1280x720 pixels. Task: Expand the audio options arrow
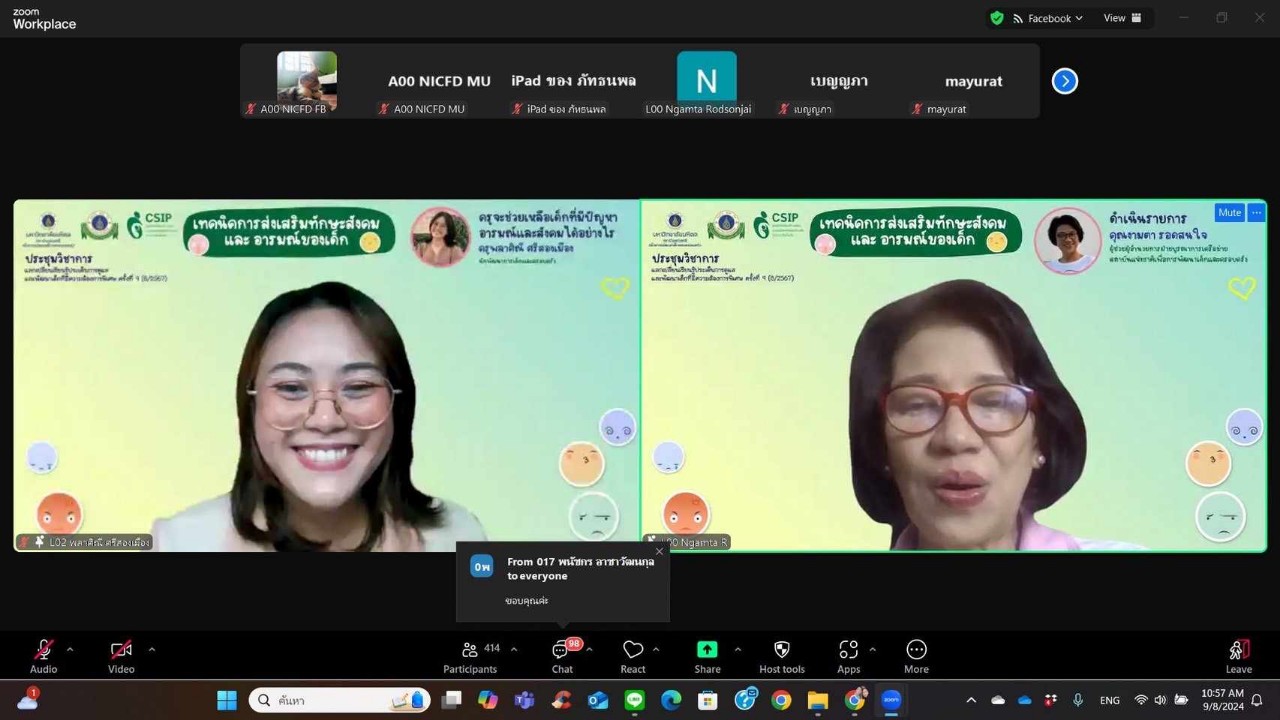tap(69, 650)
